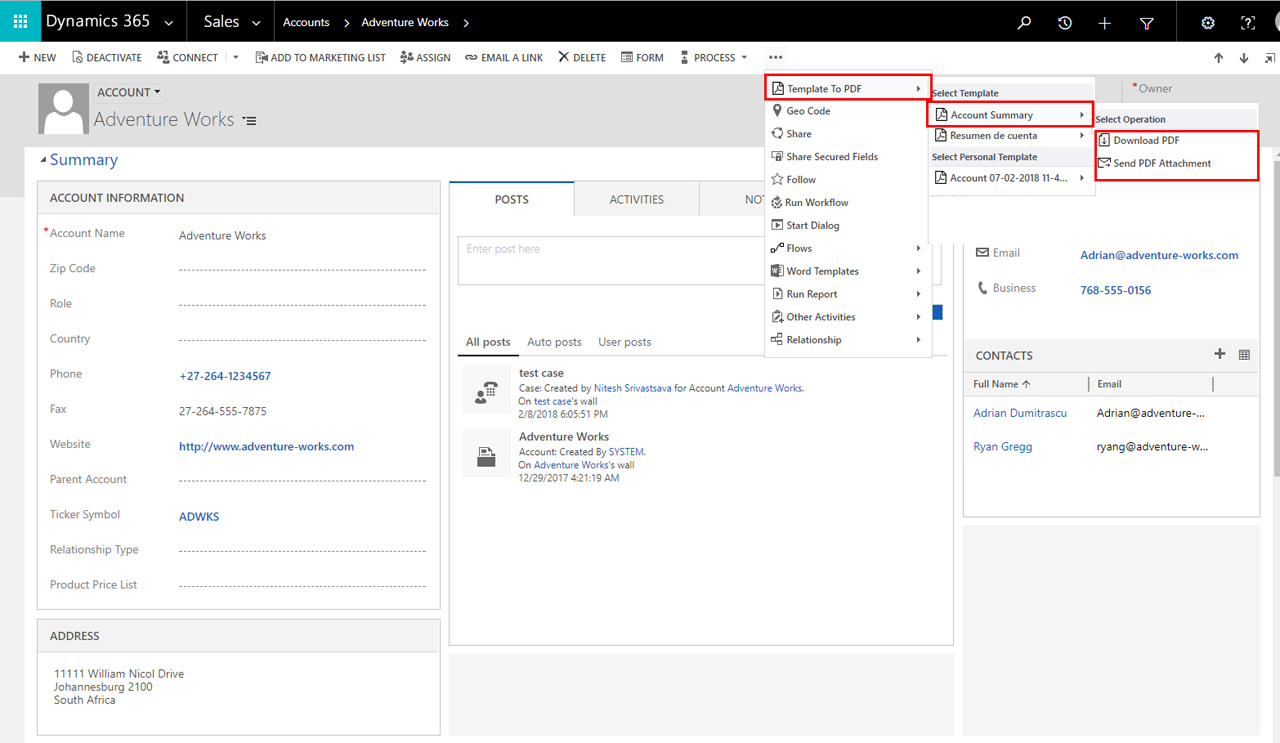Expand the Sales module dropdown

point(232,22)
